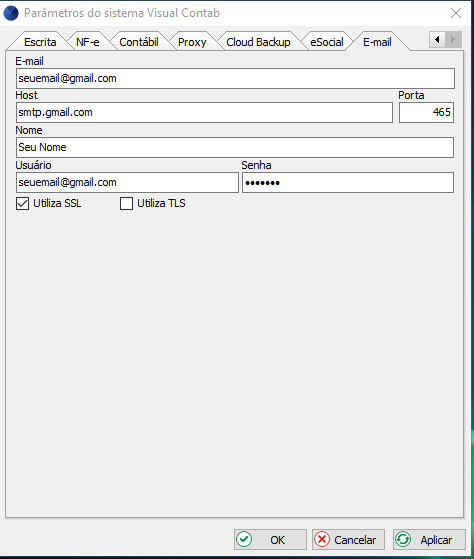Viewport: 474px width, 559px height.
Task: Disable the Utiliza SSL checkbox
Action: [x=22, y=204]
